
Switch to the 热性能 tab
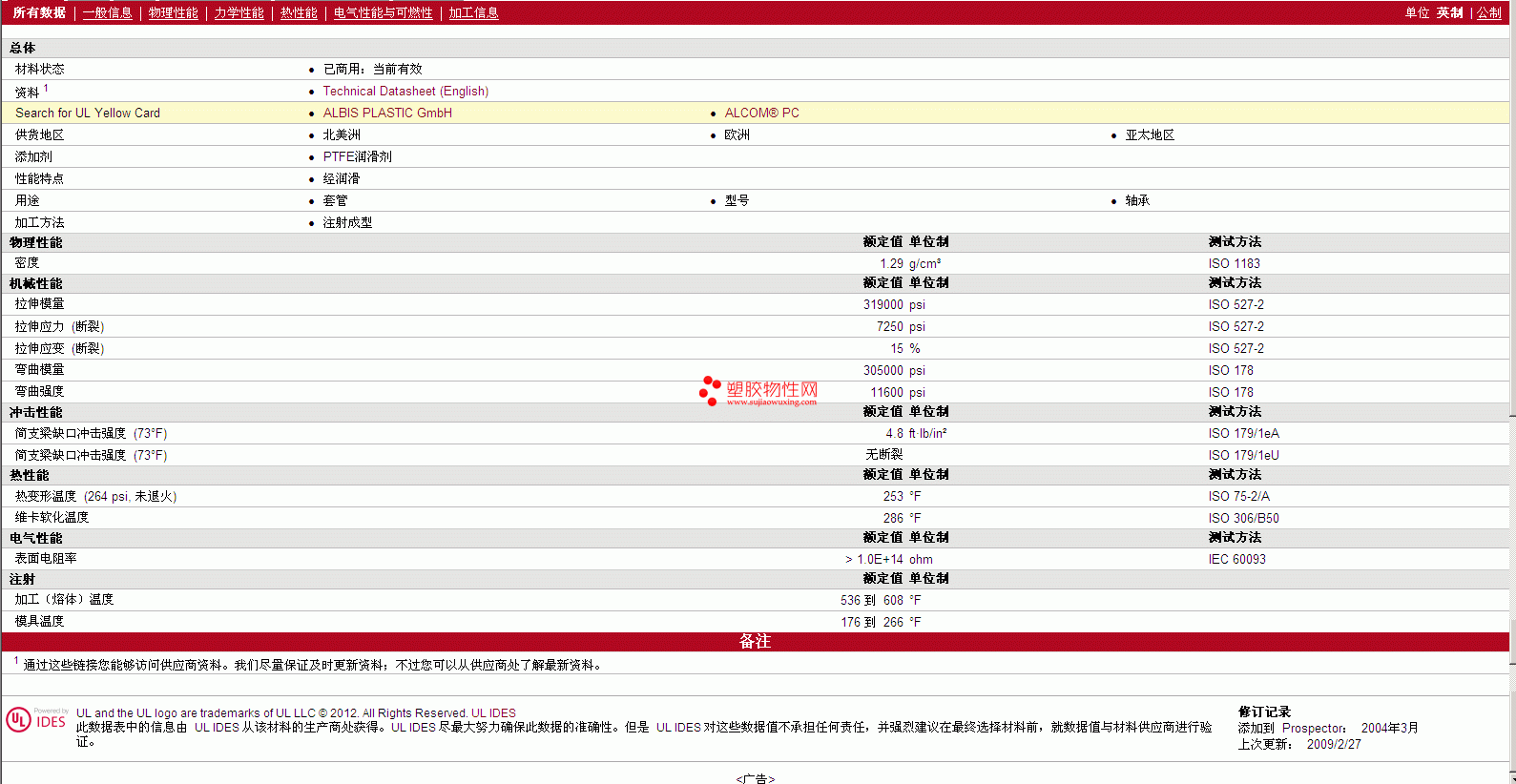click(299, 13)
